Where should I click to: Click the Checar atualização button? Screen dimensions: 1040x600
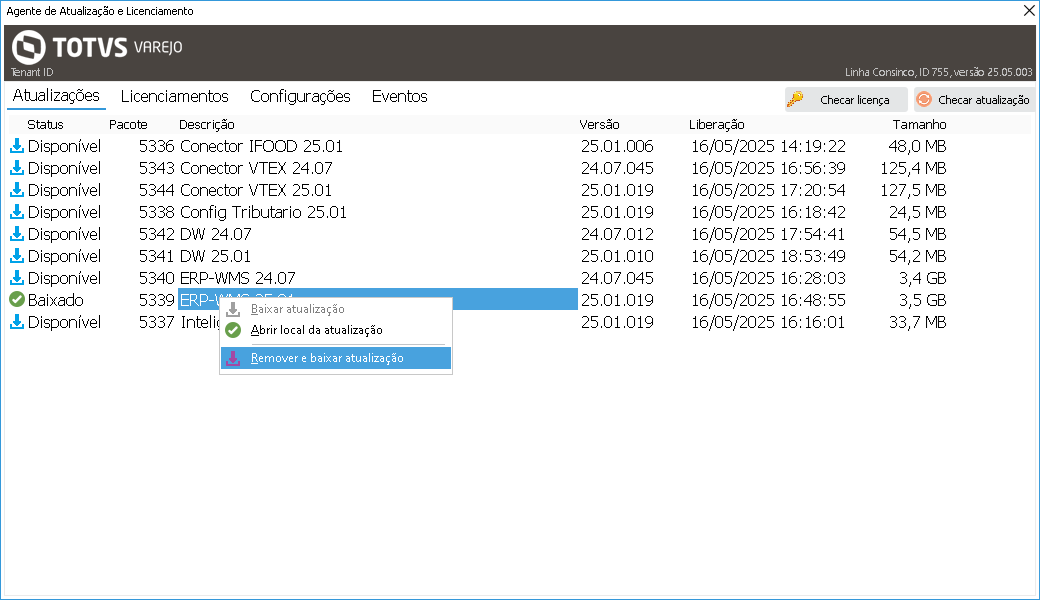point(974,99)
